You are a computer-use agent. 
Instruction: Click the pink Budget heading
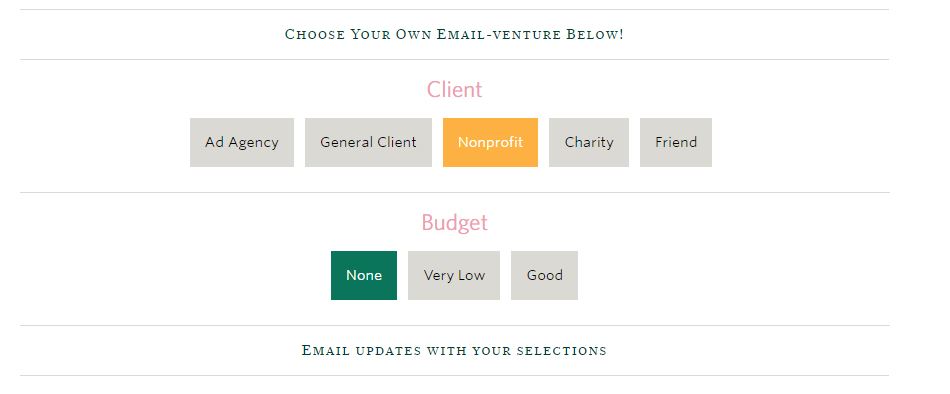(454, 222)
